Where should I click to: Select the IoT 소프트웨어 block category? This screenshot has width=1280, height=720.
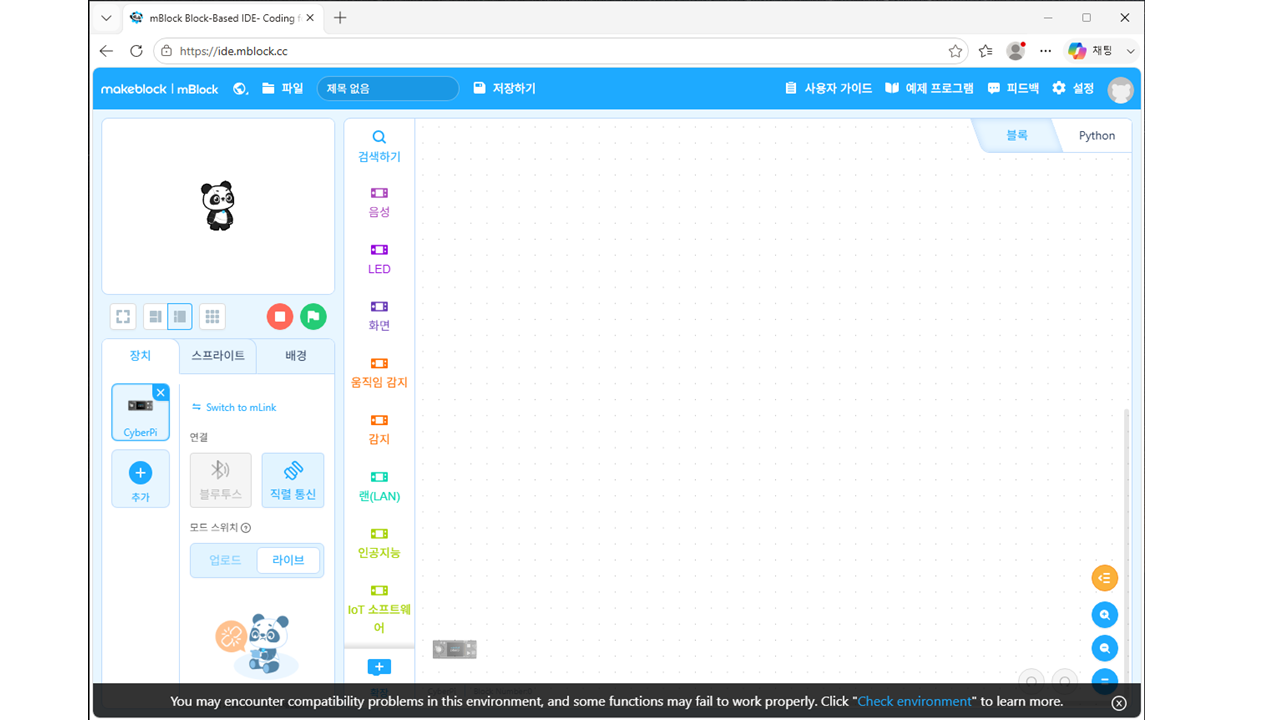click(x=379, y=609)
